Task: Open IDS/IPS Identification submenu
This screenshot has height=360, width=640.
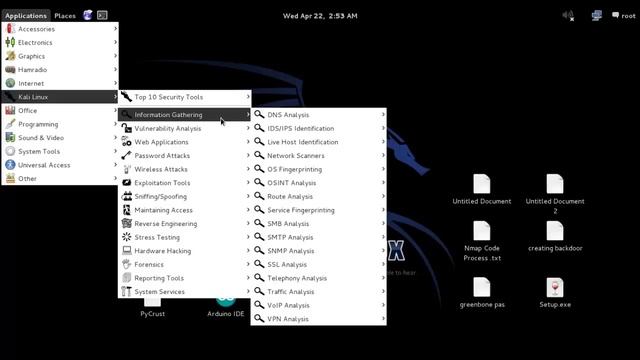Action: pos(318,128)
